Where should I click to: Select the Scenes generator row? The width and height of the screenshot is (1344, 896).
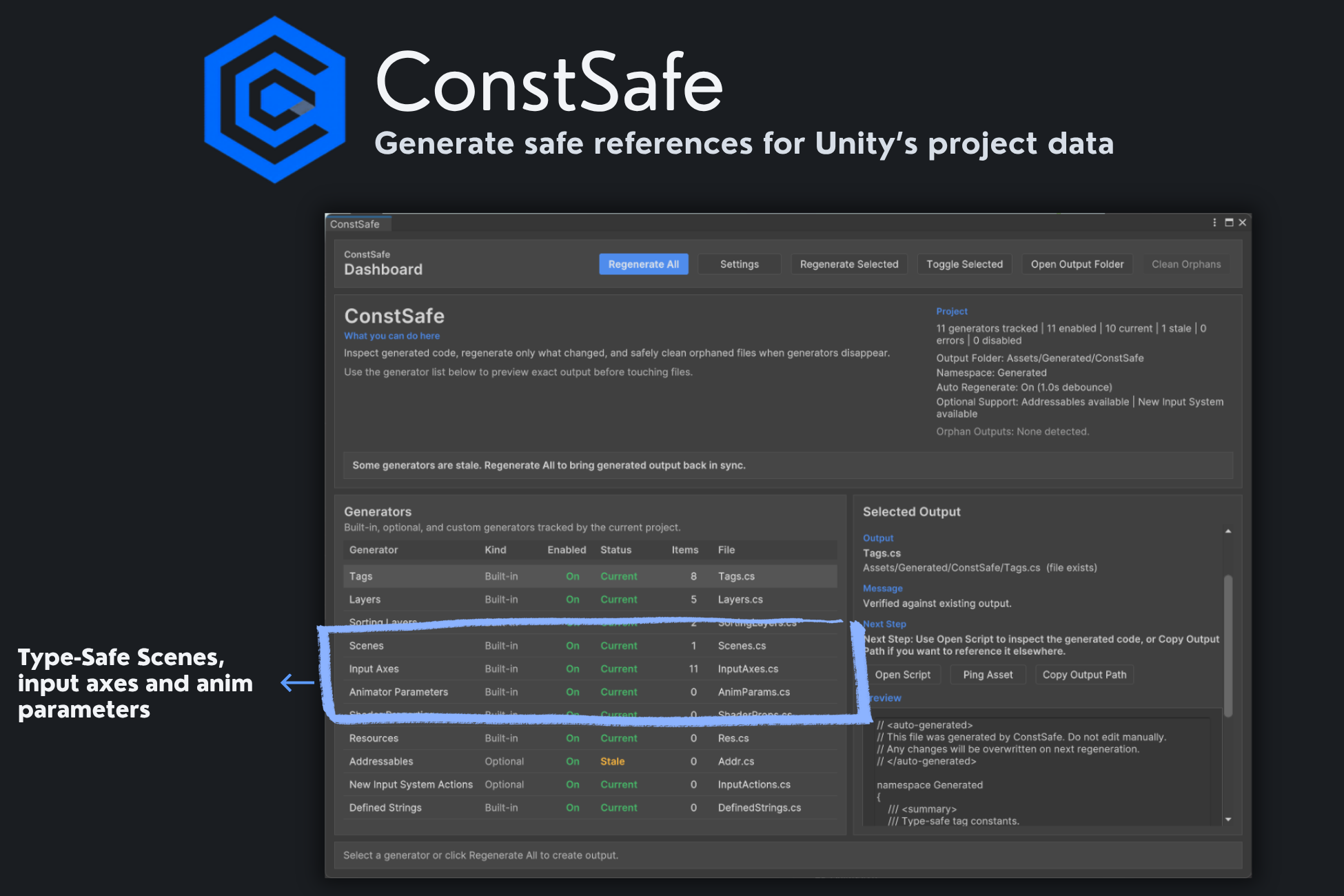click(x=590, y=646)
